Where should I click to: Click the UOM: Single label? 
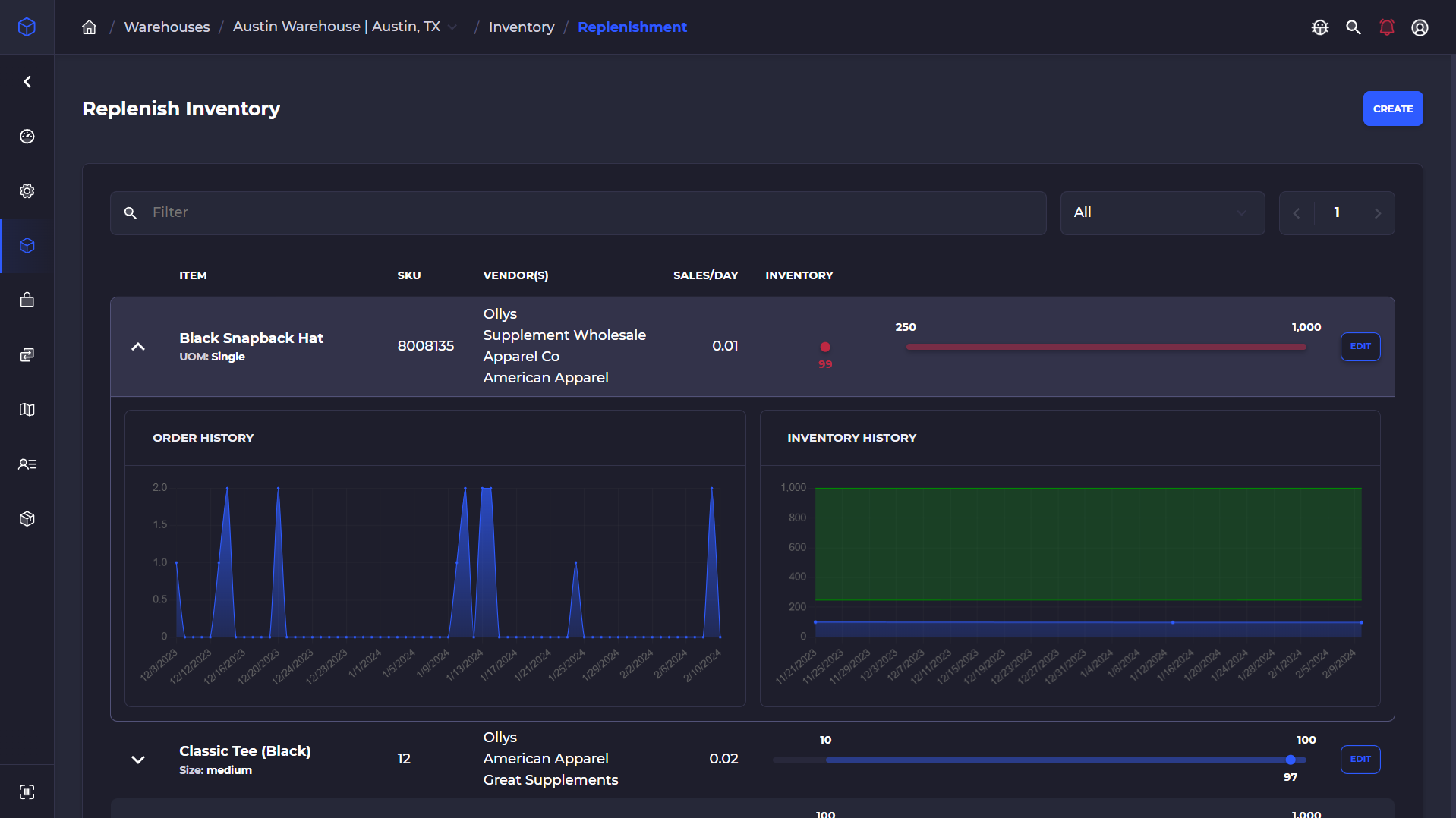pyautogui.click(x=212, y=357)
